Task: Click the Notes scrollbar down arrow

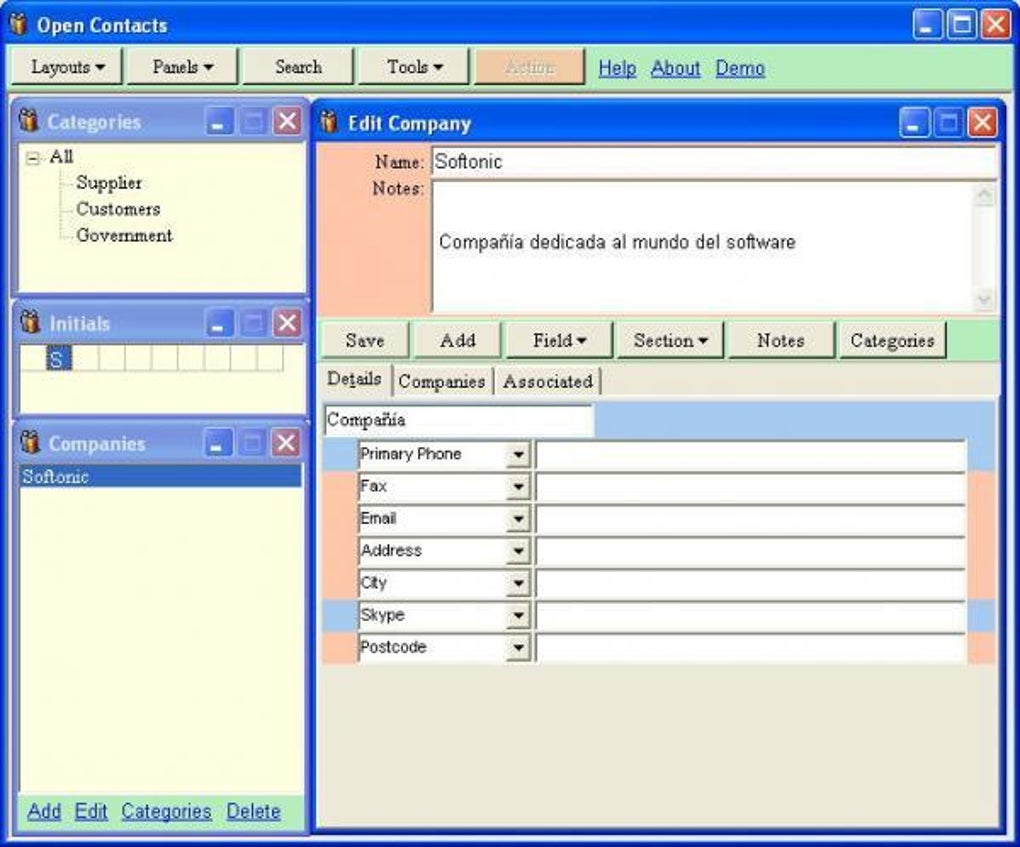Action: (x=984, y=299)
